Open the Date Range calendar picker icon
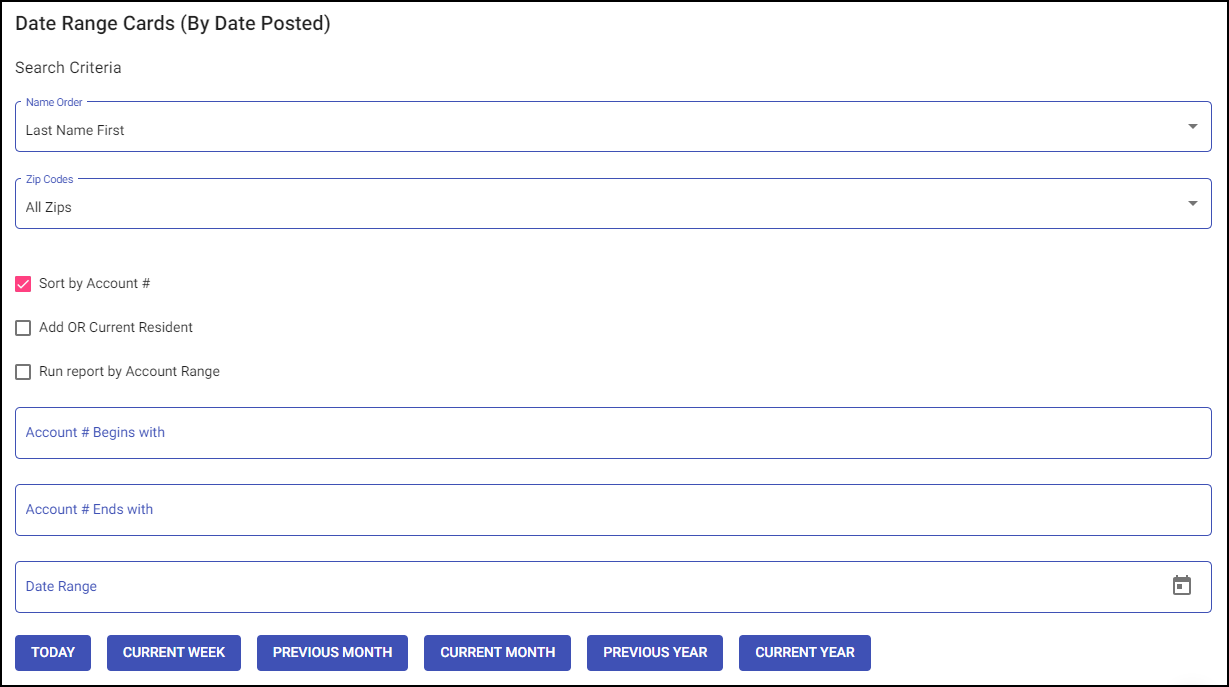 point(1182,586)
